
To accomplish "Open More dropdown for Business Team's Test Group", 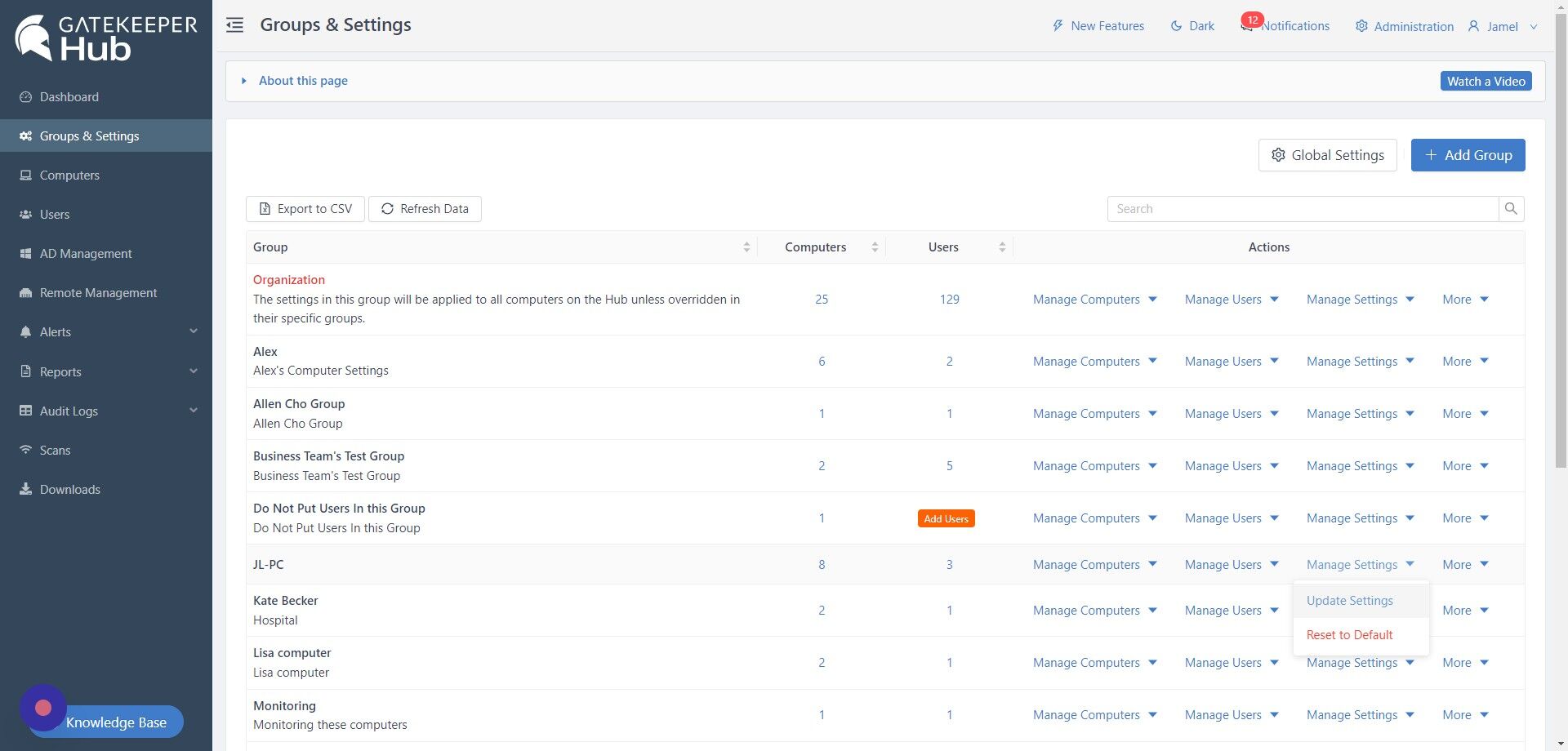I will (1465, 466).
